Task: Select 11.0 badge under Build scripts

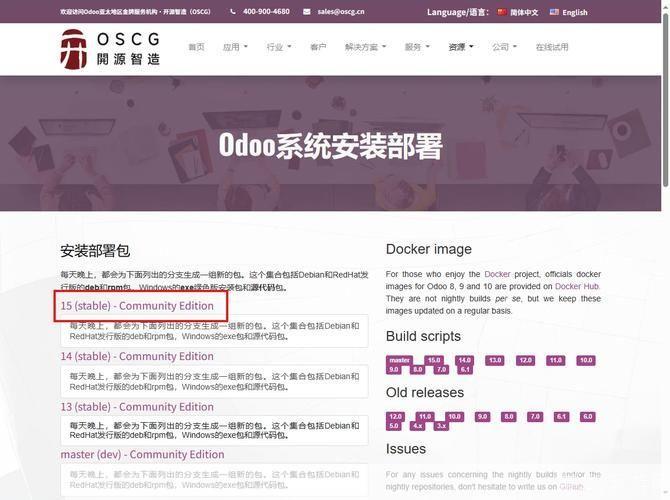Action: 555,360
